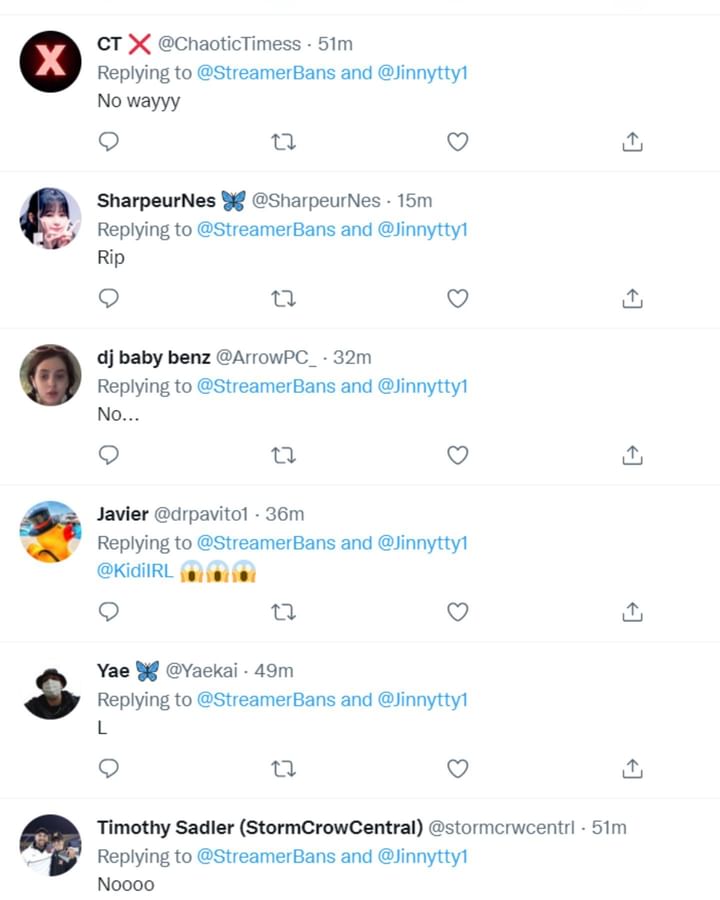
Task: Retweet Javier's reply
Action: click(283, 611)
